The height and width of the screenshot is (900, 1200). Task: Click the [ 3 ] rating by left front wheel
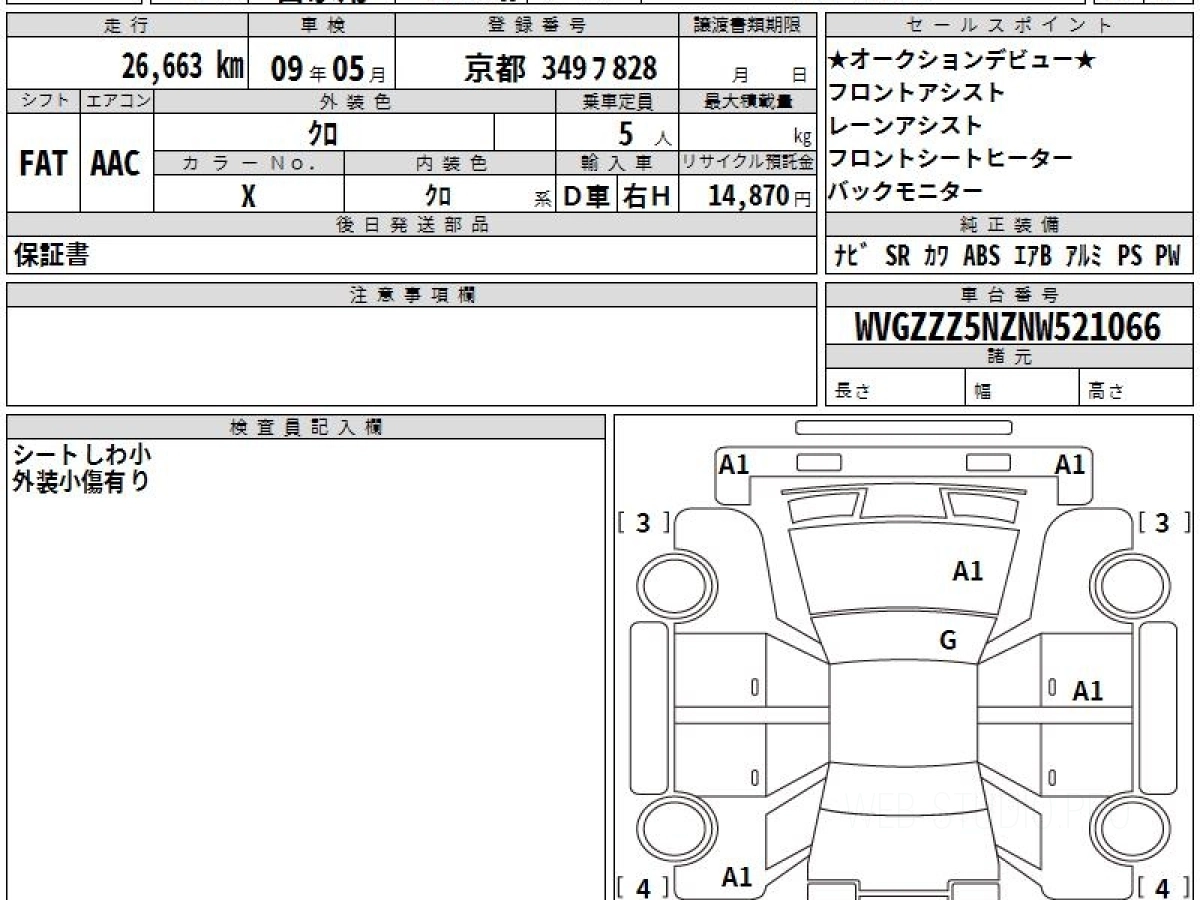point(643,523)
